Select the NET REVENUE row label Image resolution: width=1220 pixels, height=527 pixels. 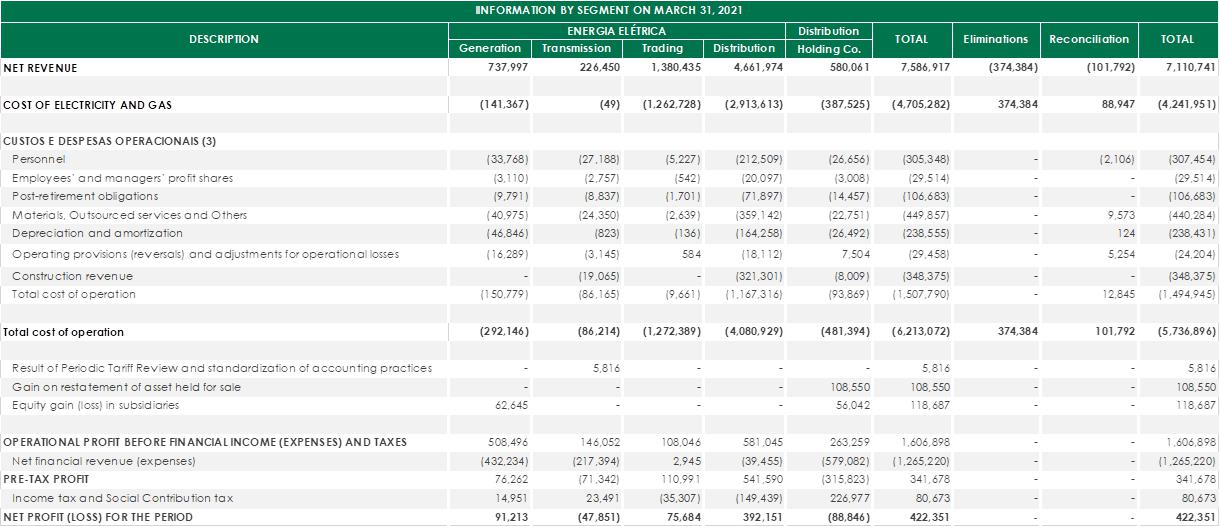(40, 68)
